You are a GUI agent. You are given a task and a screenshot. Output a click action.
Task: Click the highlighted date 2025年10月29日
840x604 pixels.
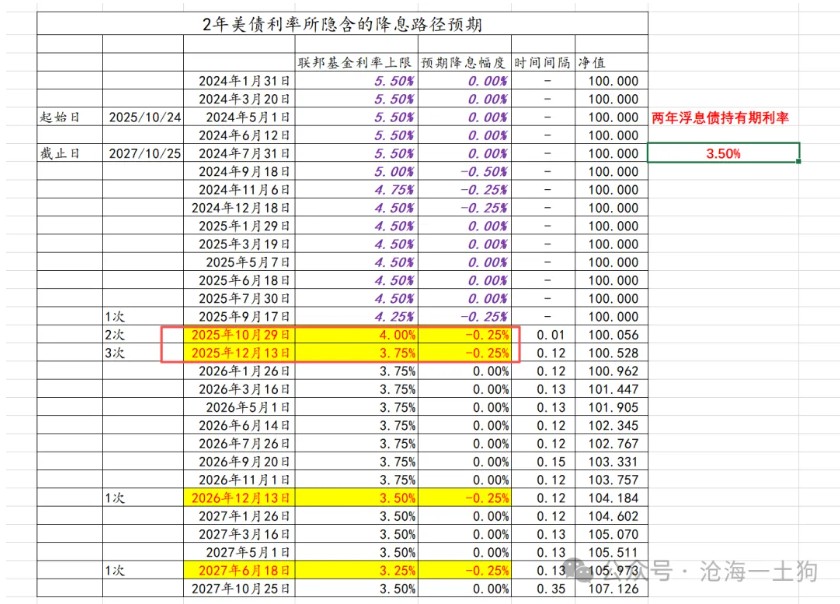[239, 335]
